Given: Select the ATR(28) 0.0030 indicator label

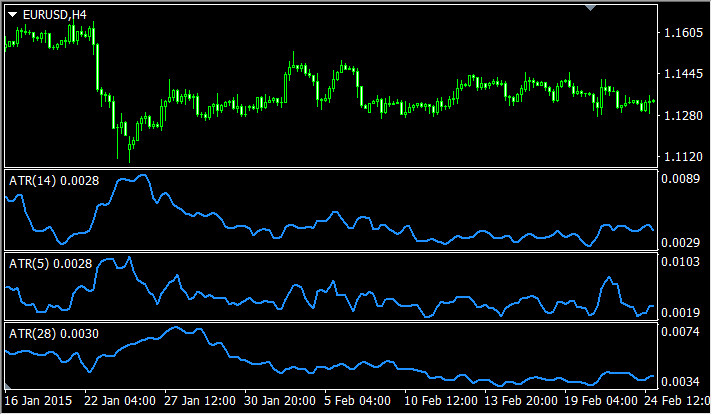Looking at the screenshot, I should [x=54, y=334].
